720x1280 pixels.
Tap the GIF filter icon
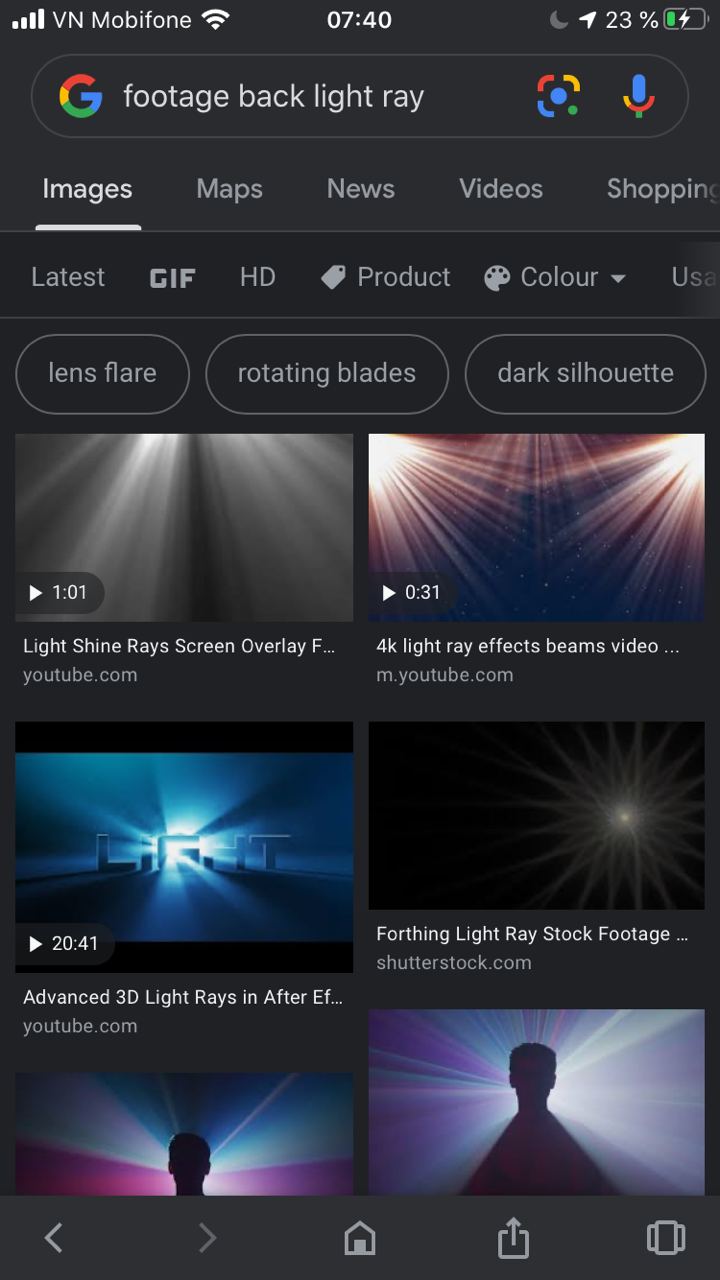tap(172, 278)
